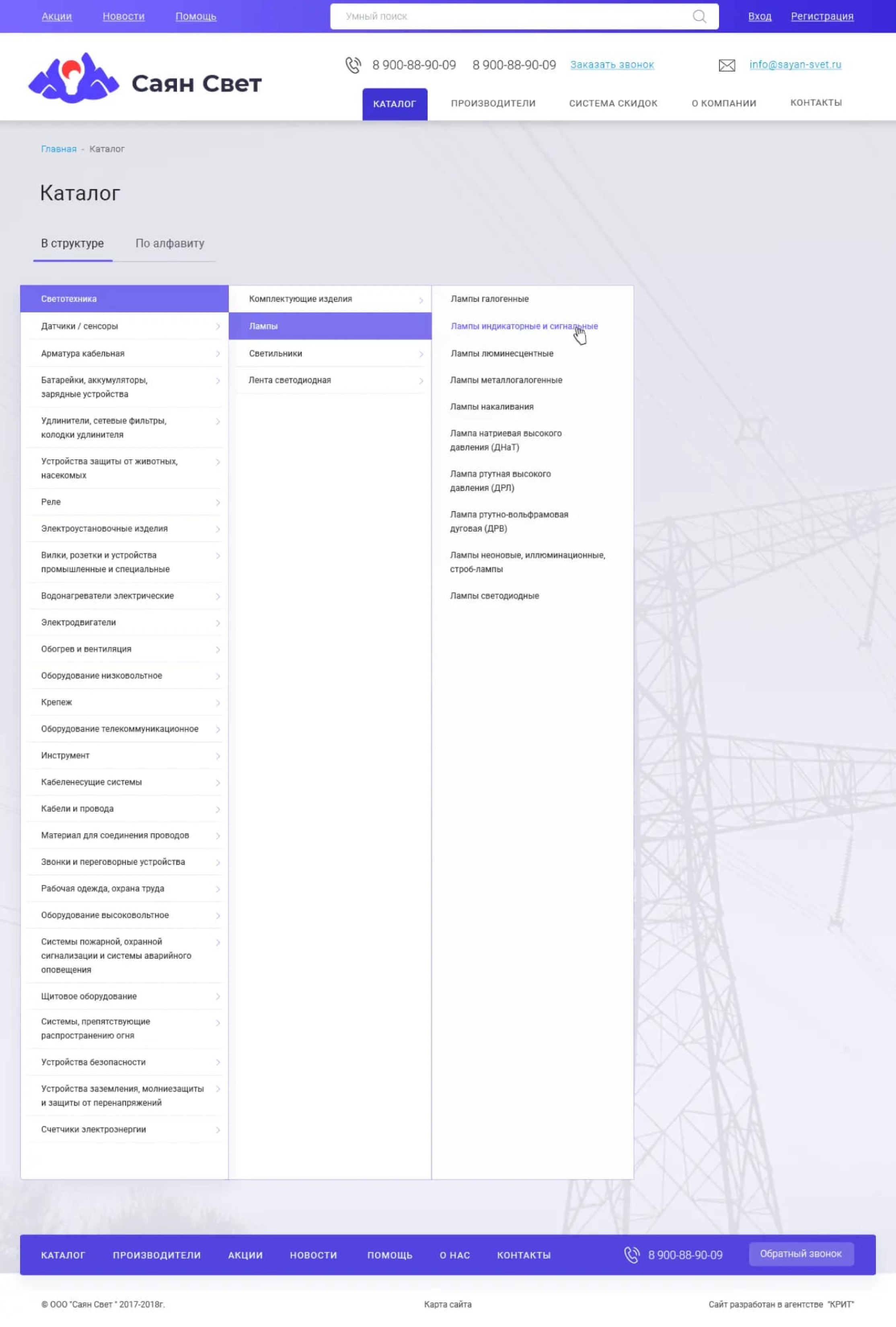The image size is (896, 1327).
Task: Click the Обратный звонок button
Action: 801,1253
